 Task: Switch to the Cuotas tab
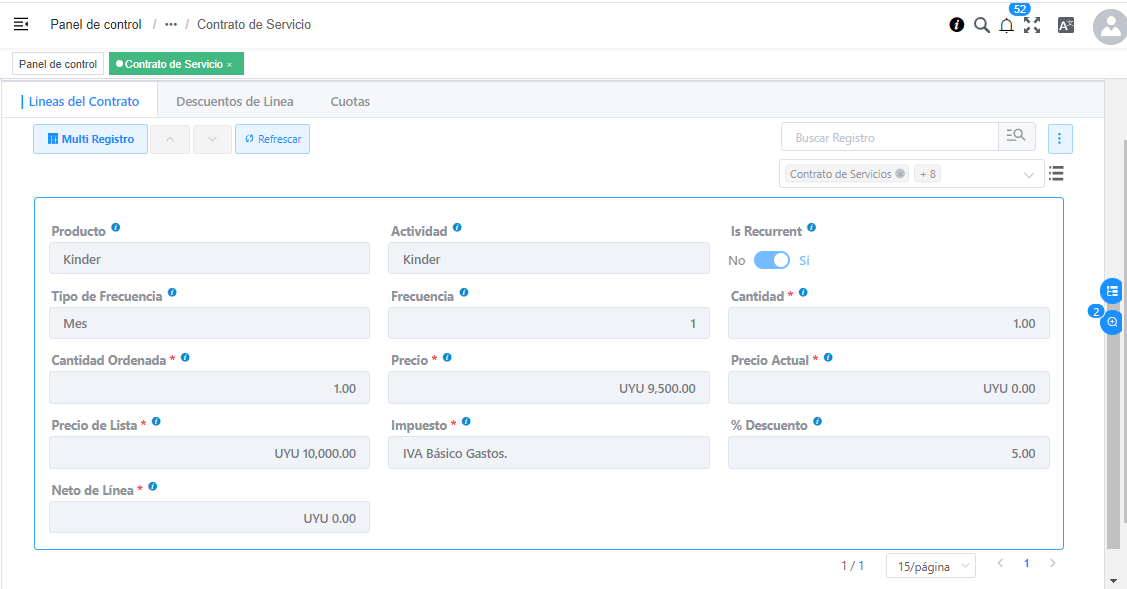350,101
